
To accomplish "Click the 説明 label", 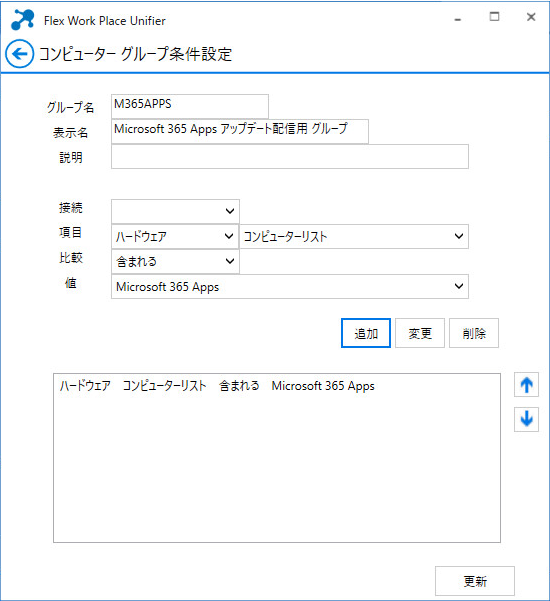I will click(x=71, y=157).
